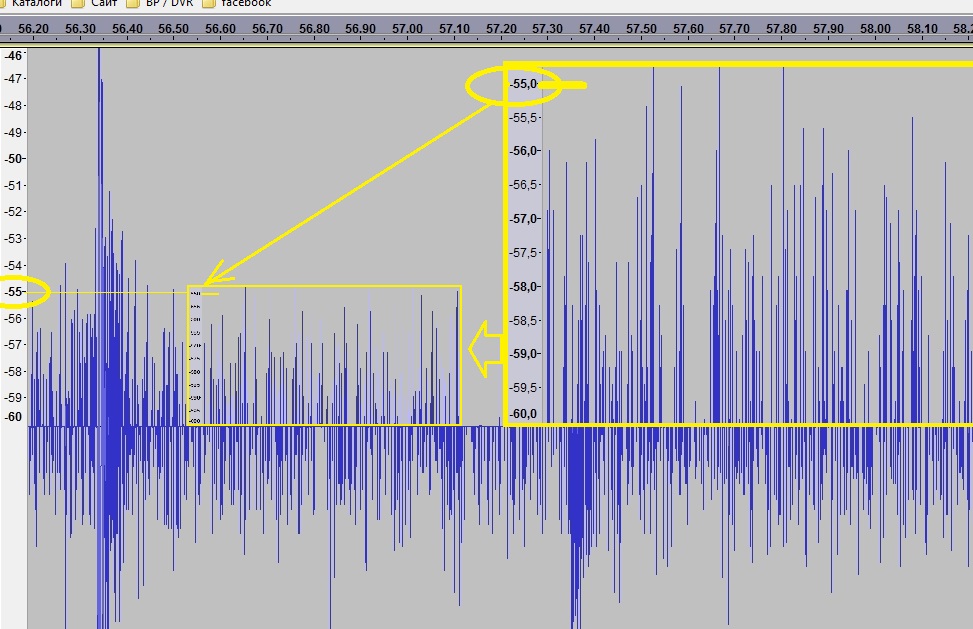The width and height of the screenshot is (973, 629).
Task: Open the Каталоги bookmarks folder
Action: (38, 4)
